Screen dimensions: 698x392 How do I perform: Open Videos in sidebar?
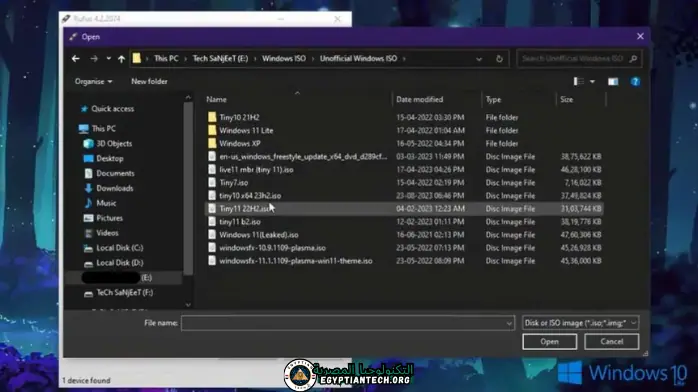pyautogui.click(x=101, y=233)
